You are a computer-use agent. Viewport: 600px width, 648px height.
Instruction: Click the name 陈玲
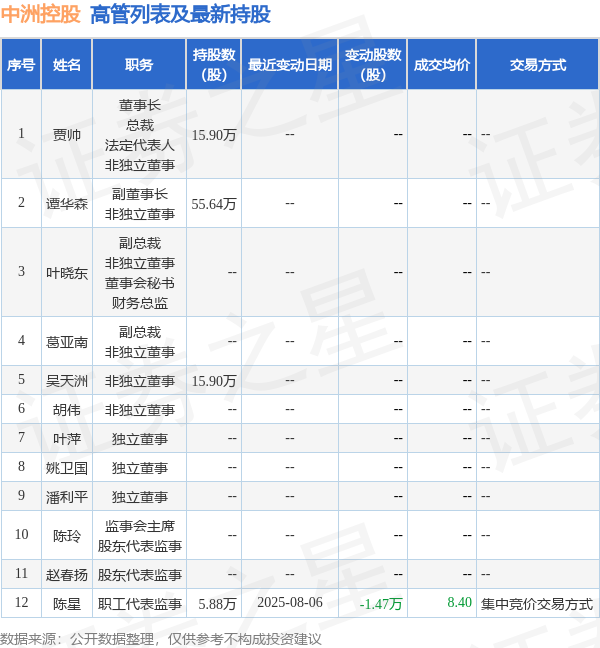[x=67, y=536]
